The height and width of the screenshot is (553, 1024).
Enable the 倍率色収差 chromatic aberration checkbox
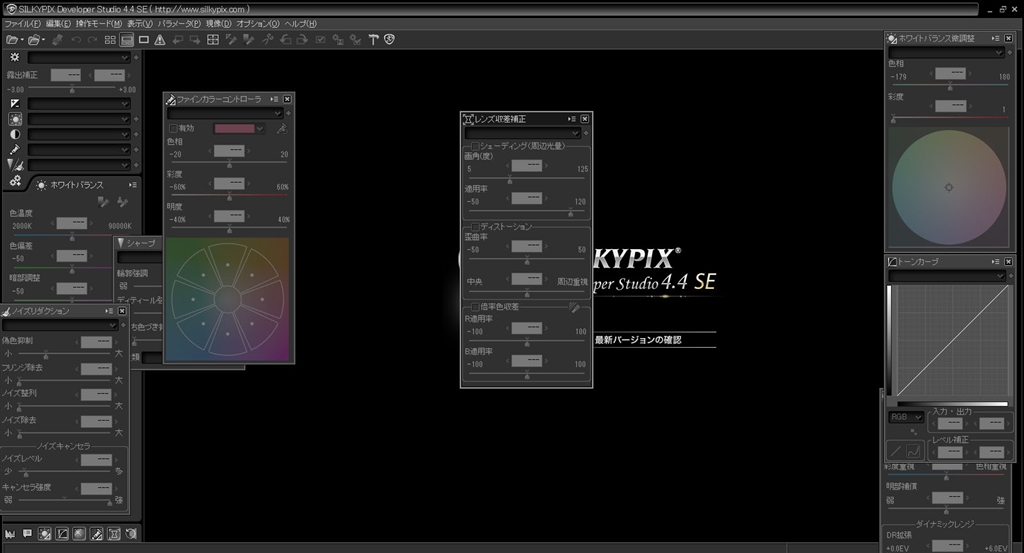click(x=475, y=306)
